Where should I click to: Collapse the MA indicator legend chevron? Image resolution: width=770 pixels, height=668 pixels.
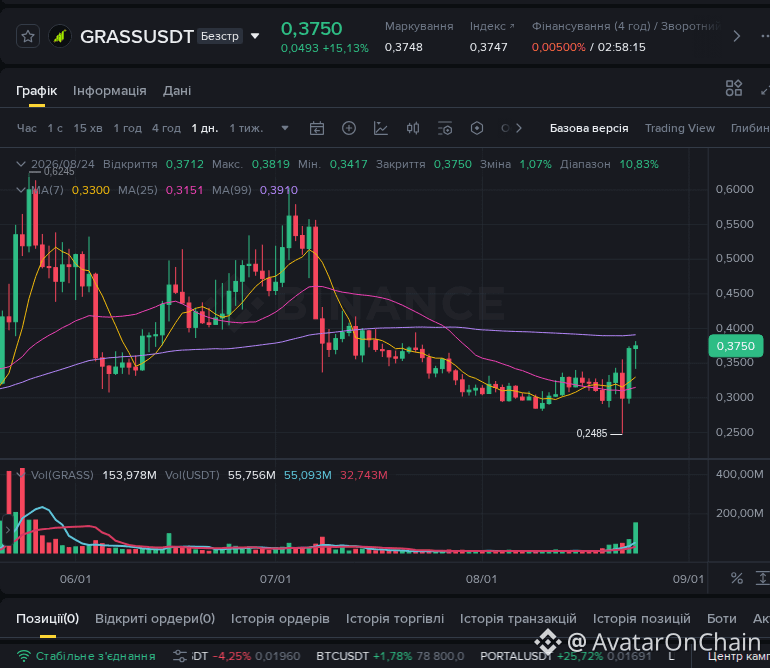point(21,190)
